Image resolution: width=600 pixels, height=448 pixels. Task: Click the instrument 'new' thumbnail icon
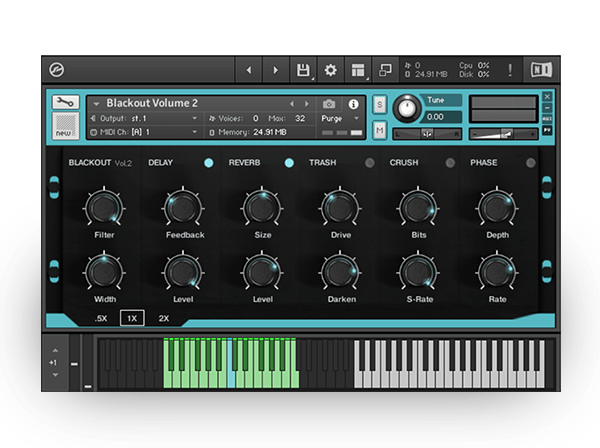[x=66, y=126]
